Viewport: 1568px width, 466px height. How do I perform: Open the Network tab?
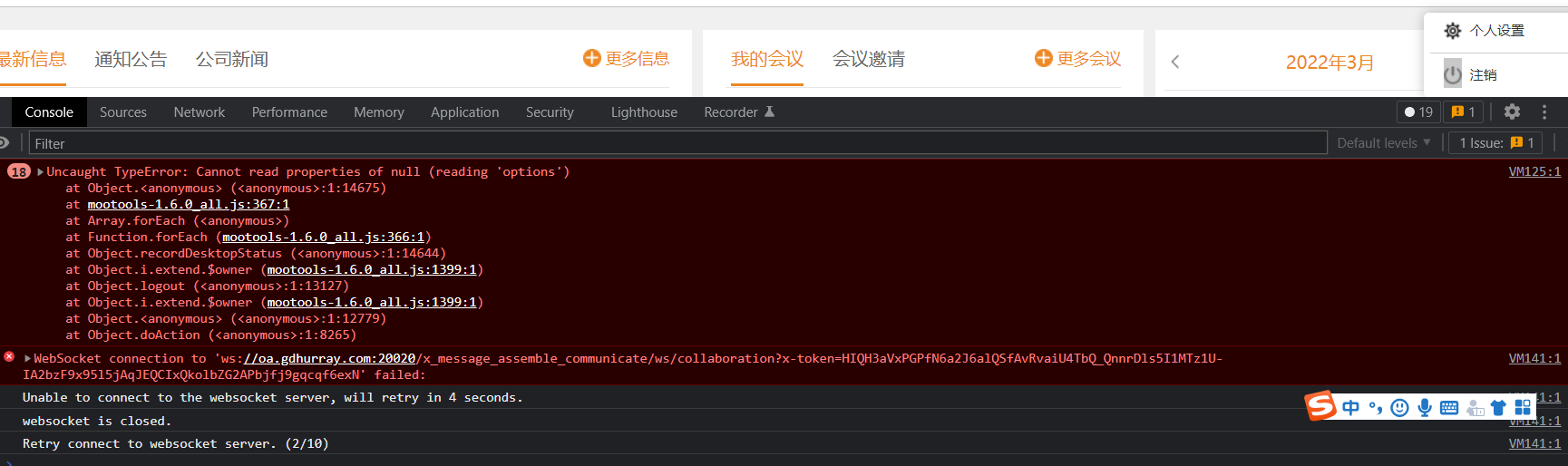coord(200,112)
